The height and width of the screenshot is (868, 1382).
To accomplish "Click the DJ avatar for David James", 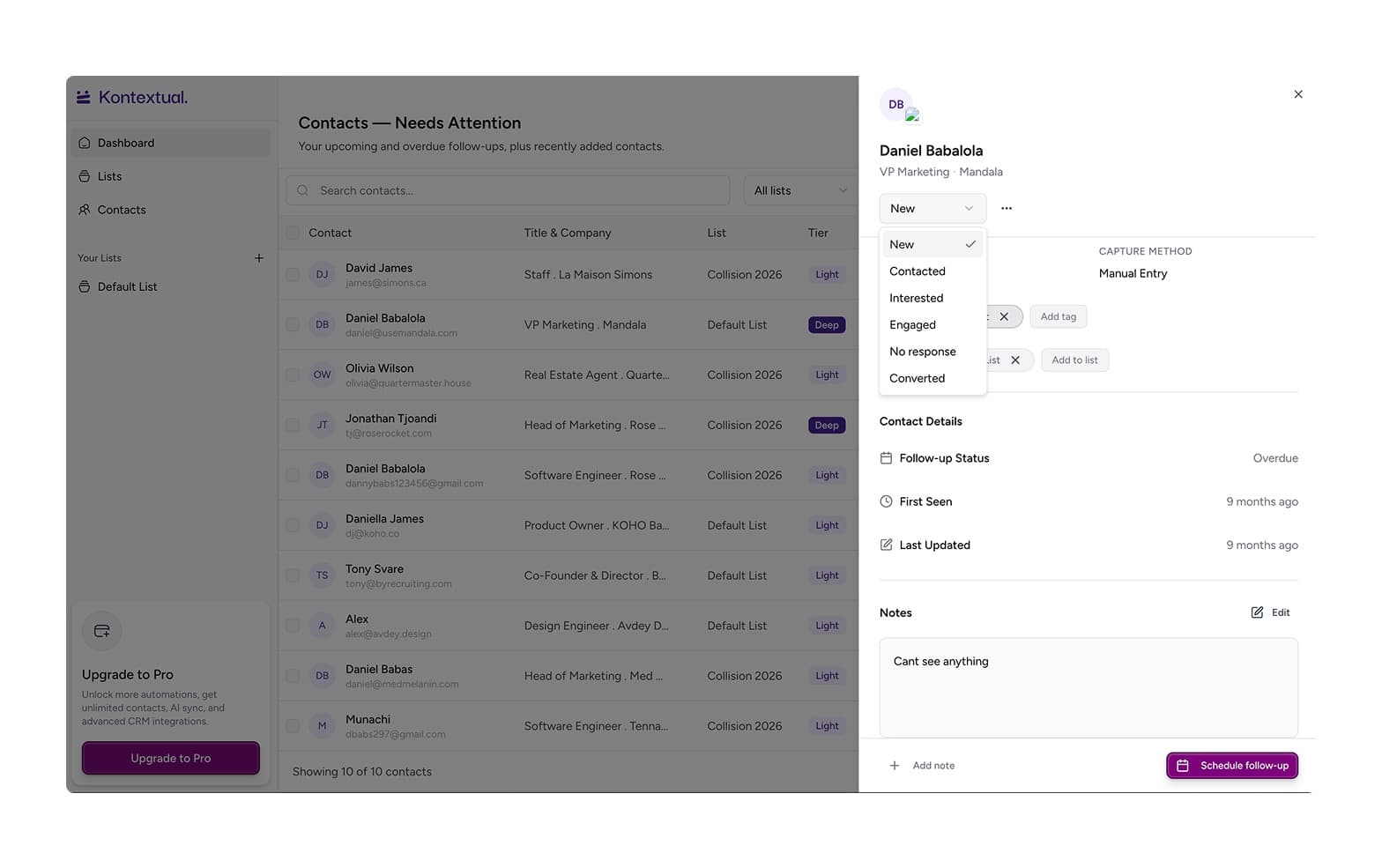I will (322, 275).
